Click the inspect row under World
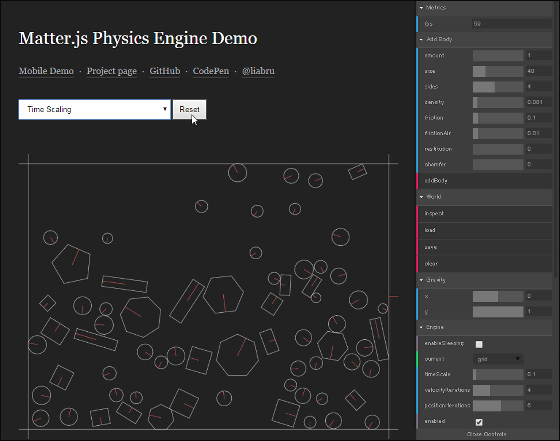Screen dimensions: 560x441 tap(484, 214)
